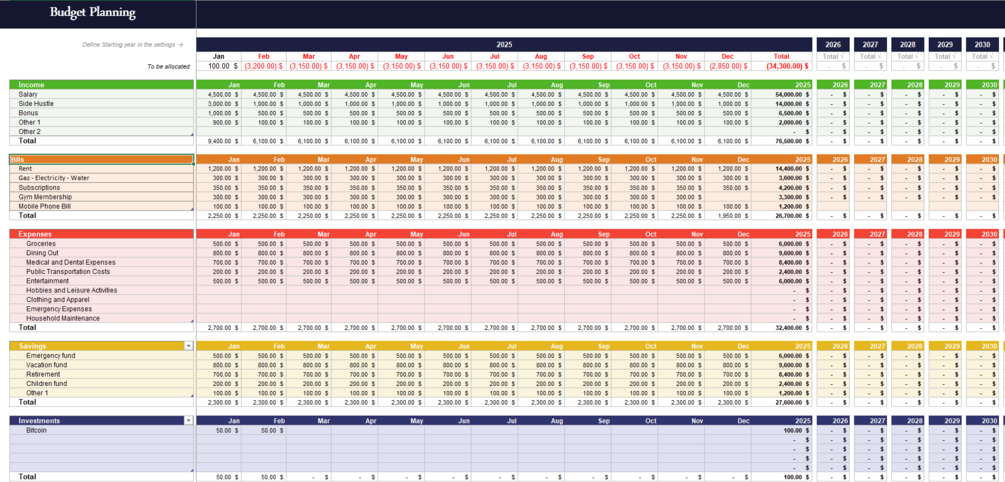The image size is (1005, 482).
Task: Click the 2029 year header in top banner
Action: coord(945,45)
